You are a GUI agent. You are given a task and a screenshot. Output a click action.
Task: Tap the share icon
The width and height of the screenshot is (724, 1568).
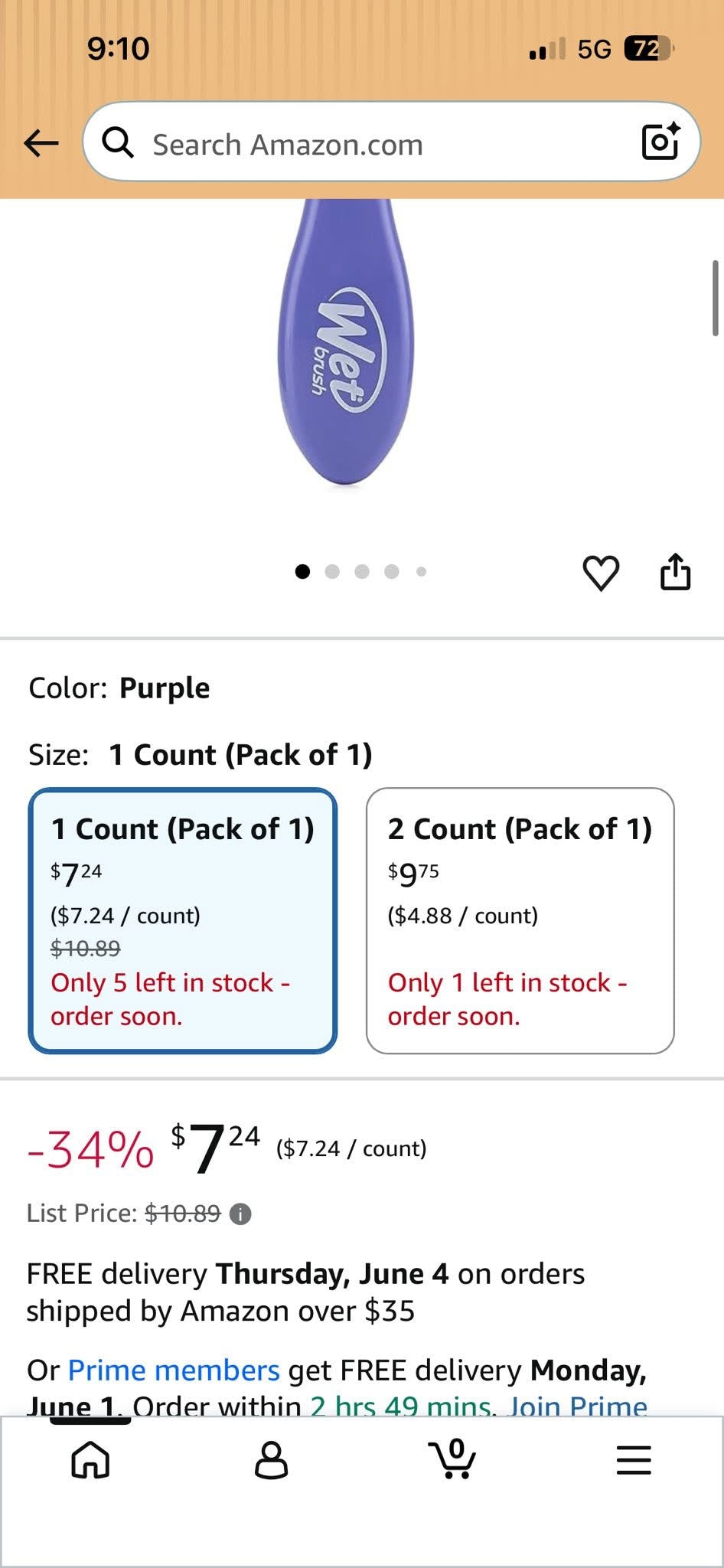[x=675, y=572]
